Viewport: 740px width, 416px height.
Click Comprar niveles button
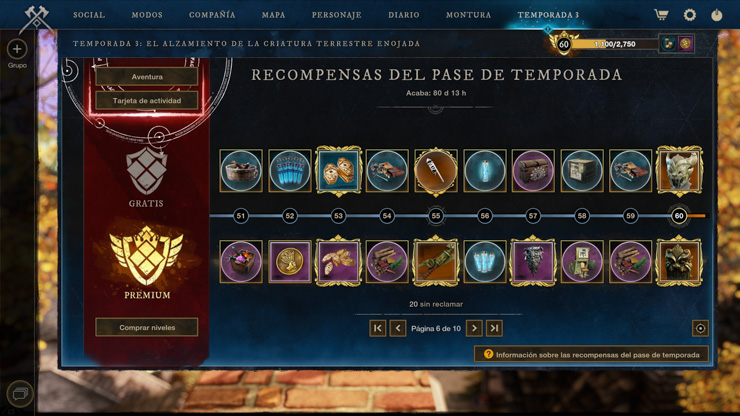pos(147,327)
